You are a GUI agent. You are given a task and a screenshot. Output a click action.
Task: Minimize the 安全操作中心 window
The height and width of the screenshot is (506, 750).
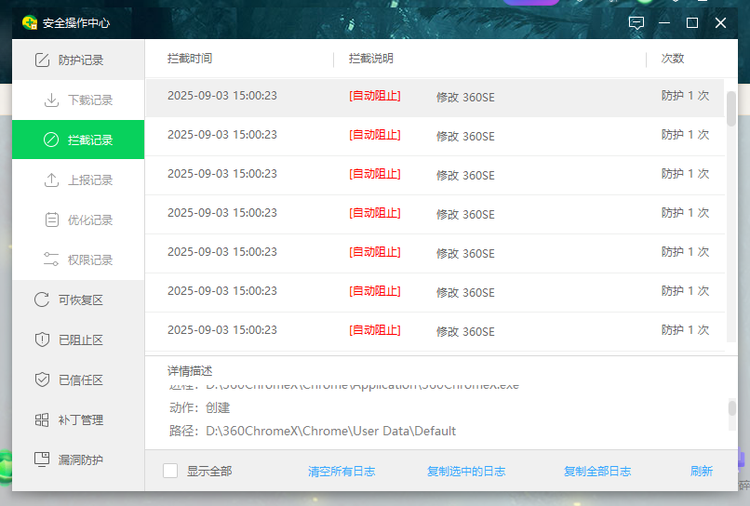point(664,22)
